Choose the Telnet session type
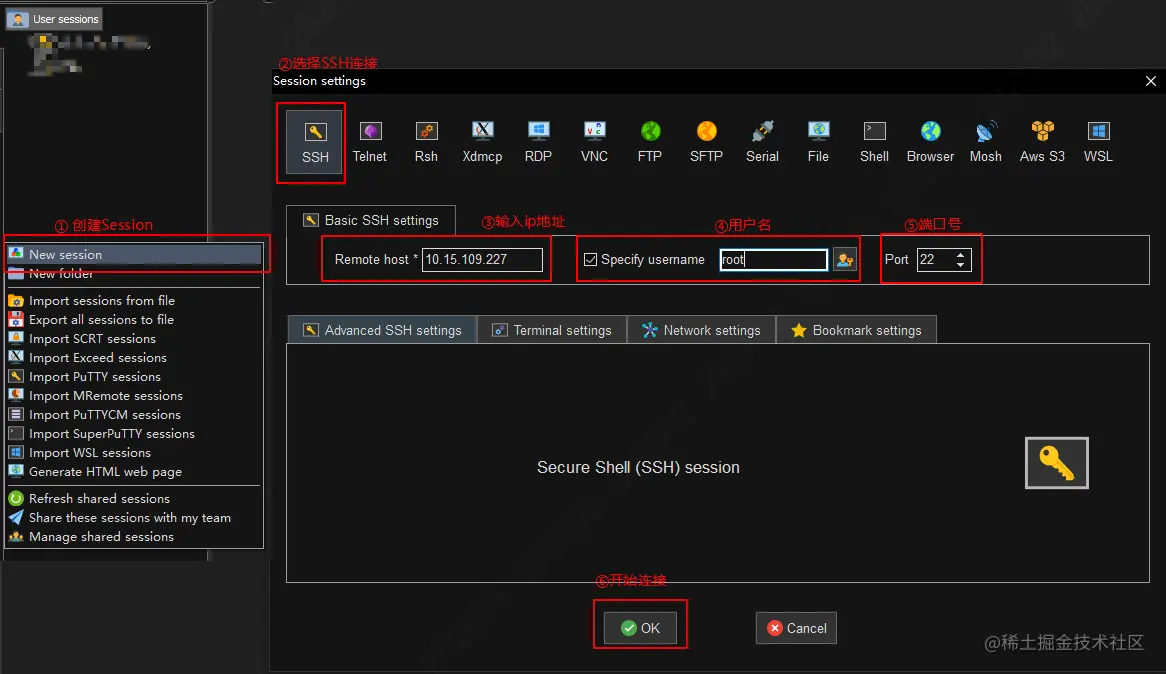Screen dimensions: 1166x674 click(370, 142)
